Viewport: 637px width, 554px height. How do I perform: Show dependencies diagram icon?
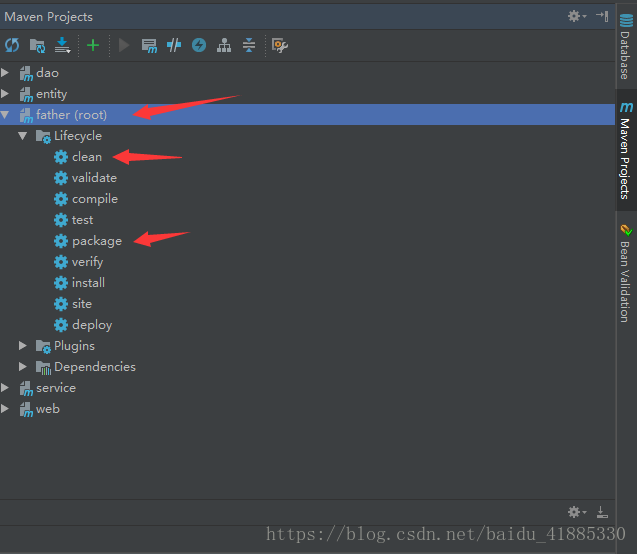click(x=224, y=45)
